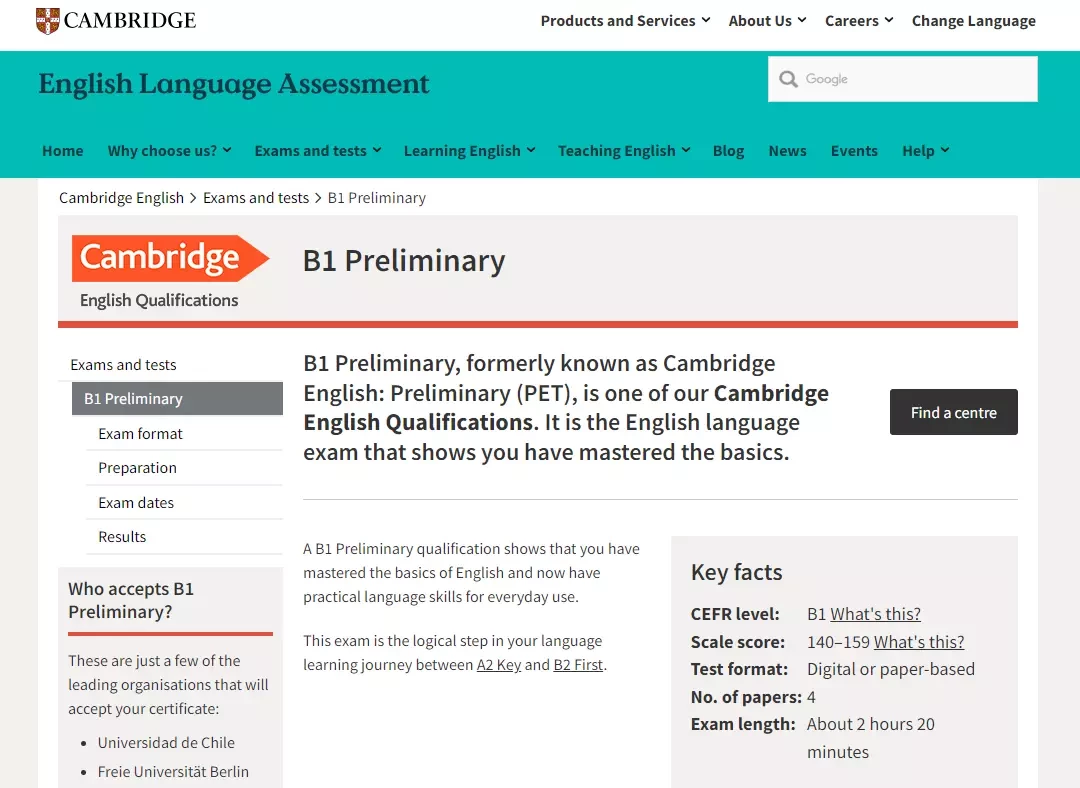Follow the A2 Key link
The image size is (1080, 788).
pyautogui.click(x=499, y=665)
